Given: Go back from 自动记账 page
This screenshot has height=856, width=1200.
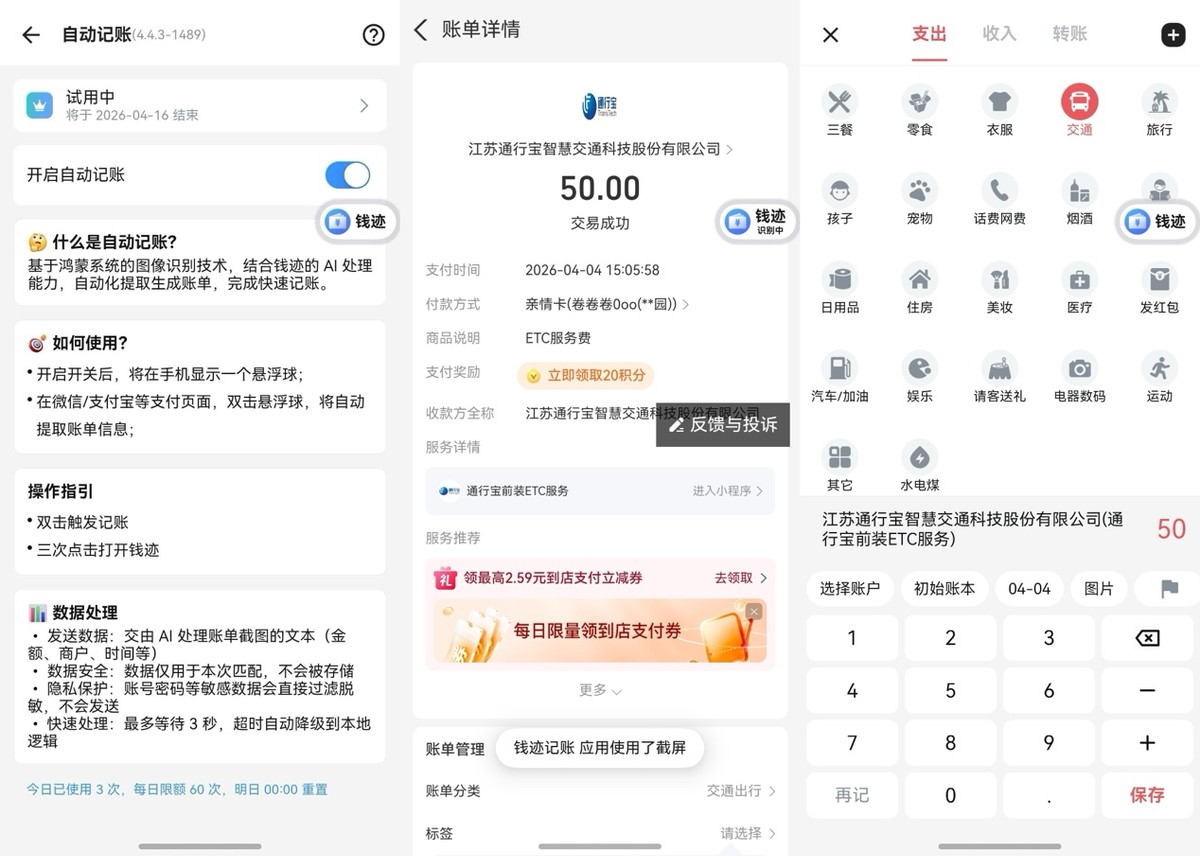Looking at the screenshot, I should pyautogui.click(x=31, y=35).
